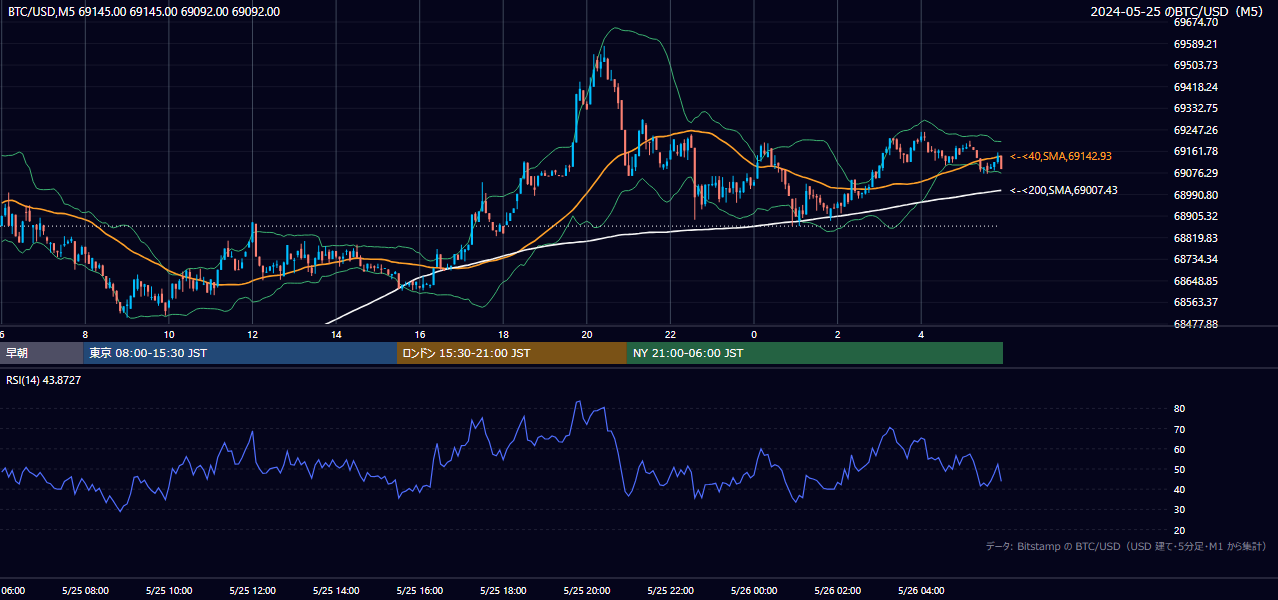Click the '5/26 04:00' time label
1278x600 pixels.
tap(921, 590)
